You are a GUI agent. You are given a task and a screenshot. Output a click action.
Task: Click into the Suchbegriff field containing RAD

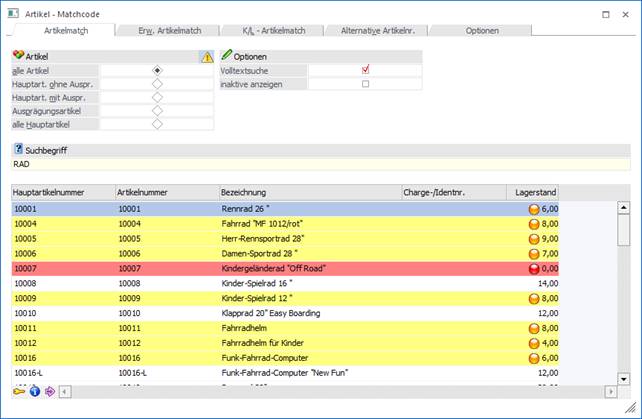point(320,163)
